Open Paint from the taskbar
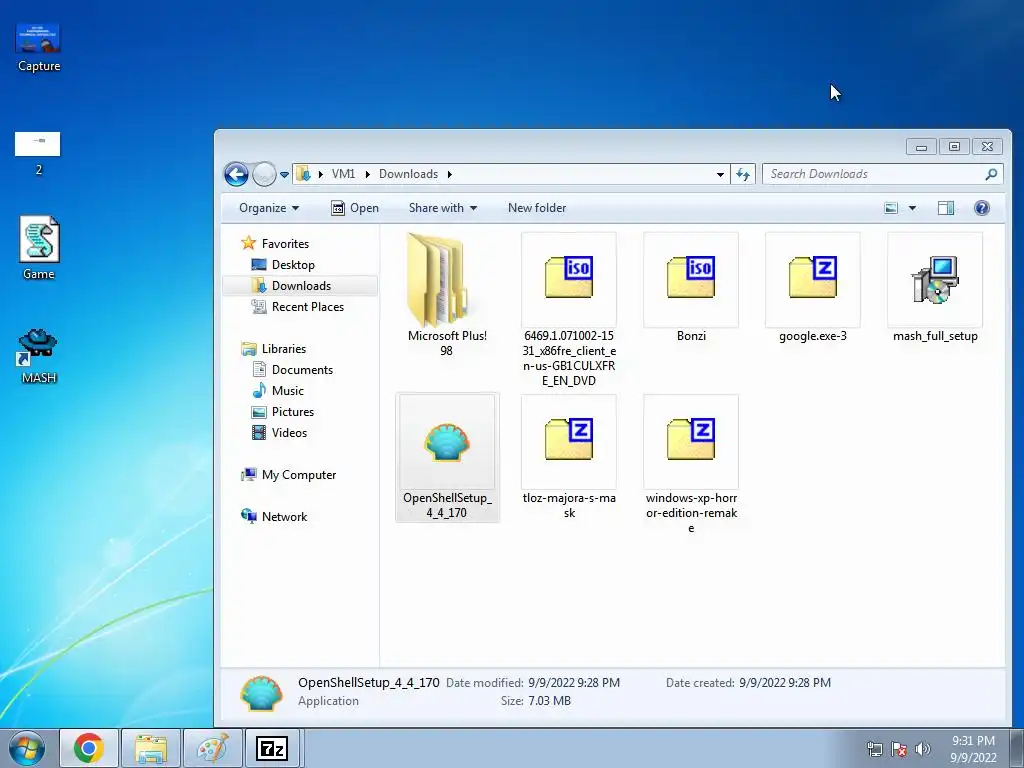 tap(212, 748)
